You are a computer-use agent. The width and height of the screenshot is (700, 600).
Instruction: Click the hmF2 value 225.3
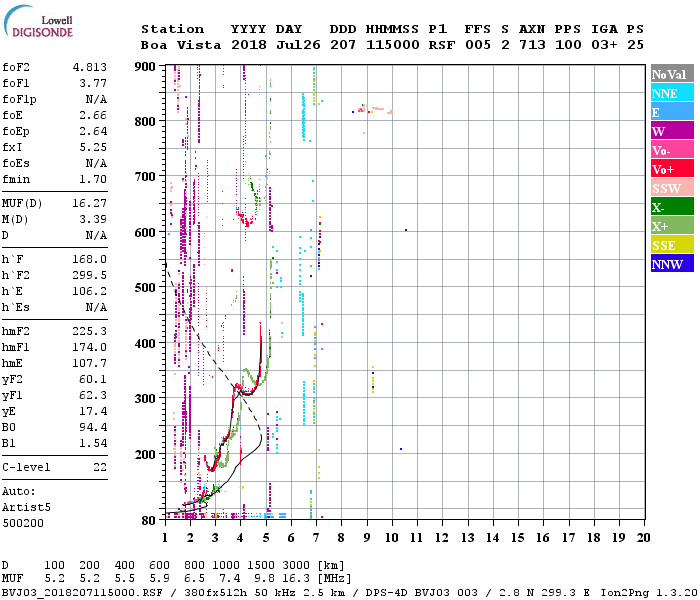[x=90, y=331]
